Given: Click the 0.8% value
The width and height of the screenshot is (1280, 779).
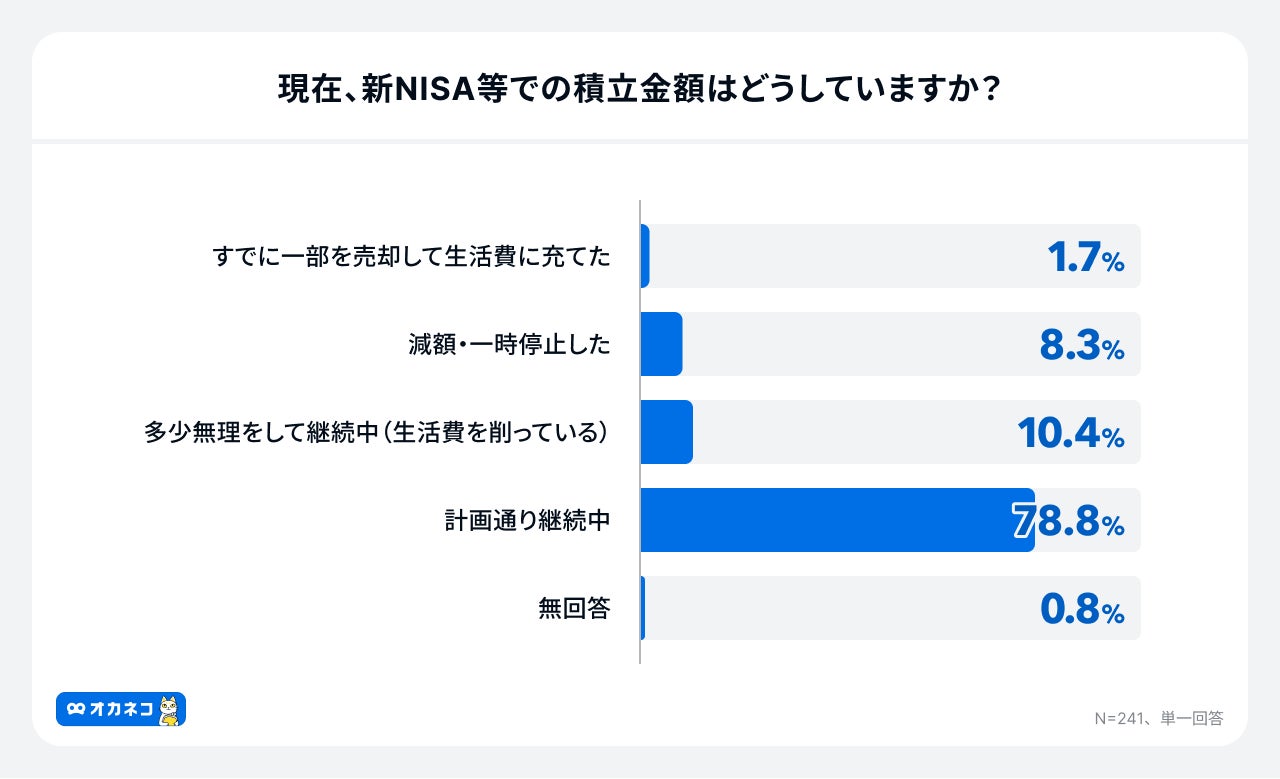Looking at the screenshot, I should pyautogui.click(x=1082, y=609).
